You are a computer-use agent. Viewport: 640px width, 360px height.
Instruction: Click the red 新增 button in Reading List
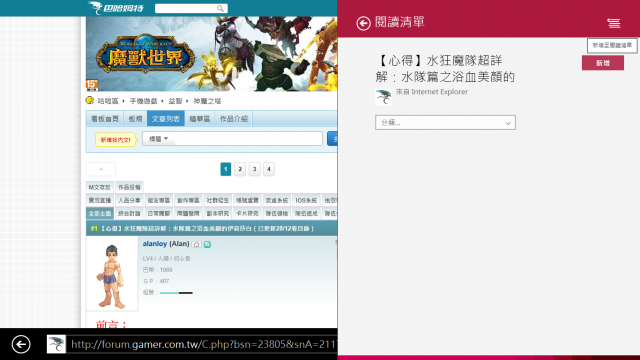603,63
